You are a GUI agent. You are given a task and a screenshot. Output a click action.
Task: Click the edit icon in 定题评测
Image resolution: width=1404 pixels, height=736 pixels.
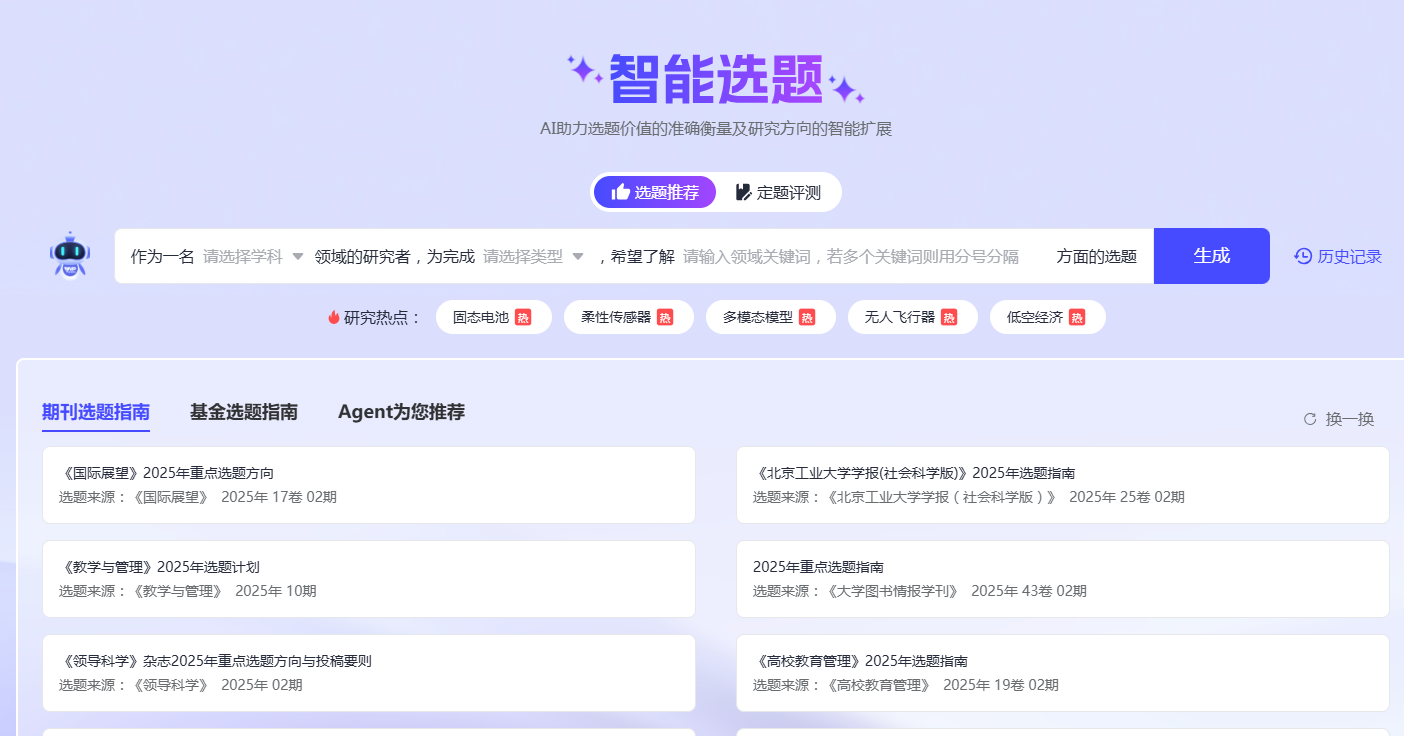point(743,192)
